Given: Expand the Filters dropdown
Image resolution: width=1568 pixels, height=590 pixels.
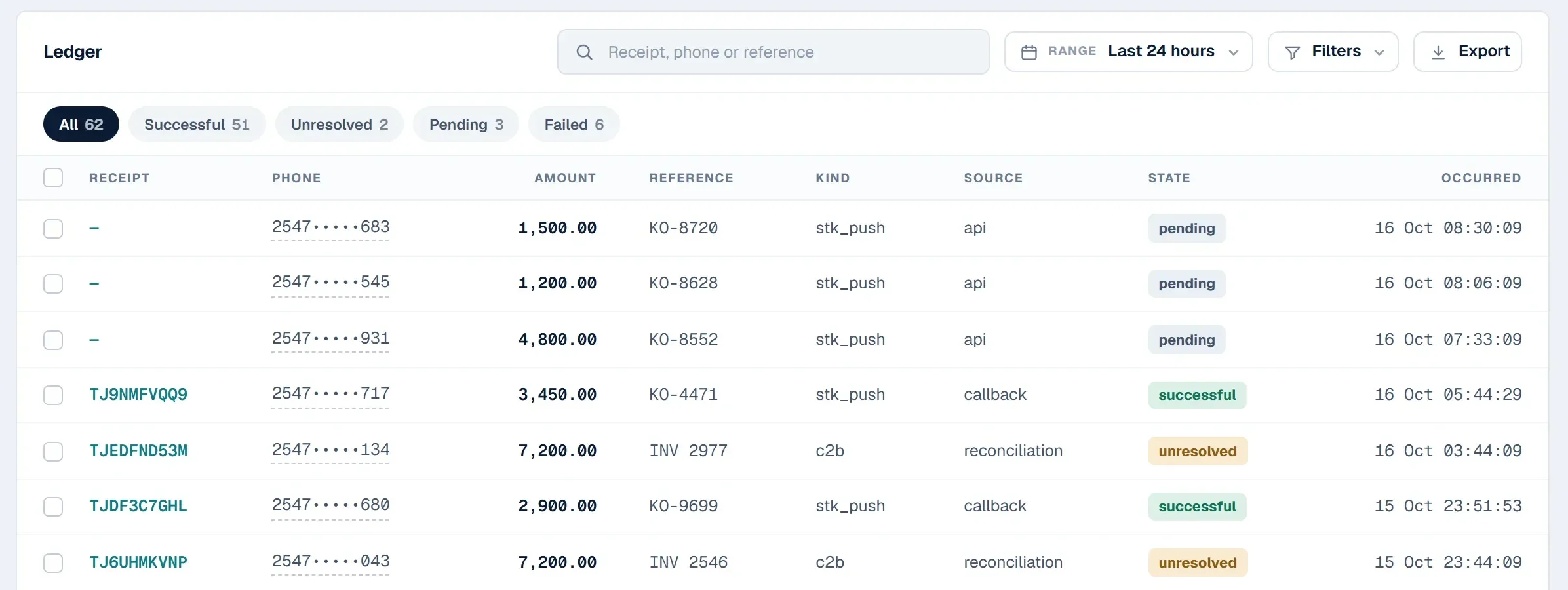Looking at the screenshot, I should tap(1333, 52).
